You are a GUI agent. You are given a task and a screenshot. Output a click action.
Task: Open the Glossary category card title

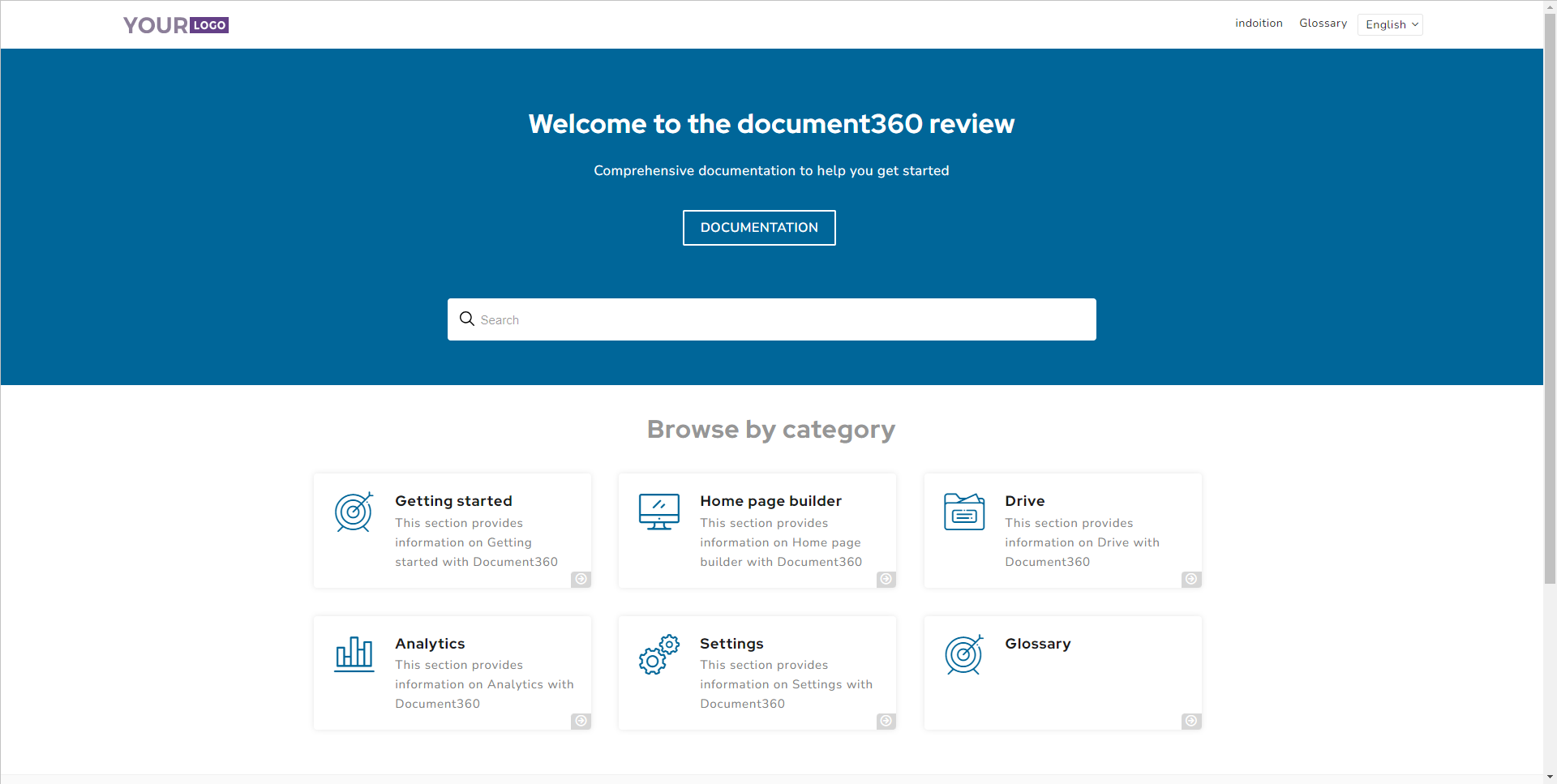1038,644
